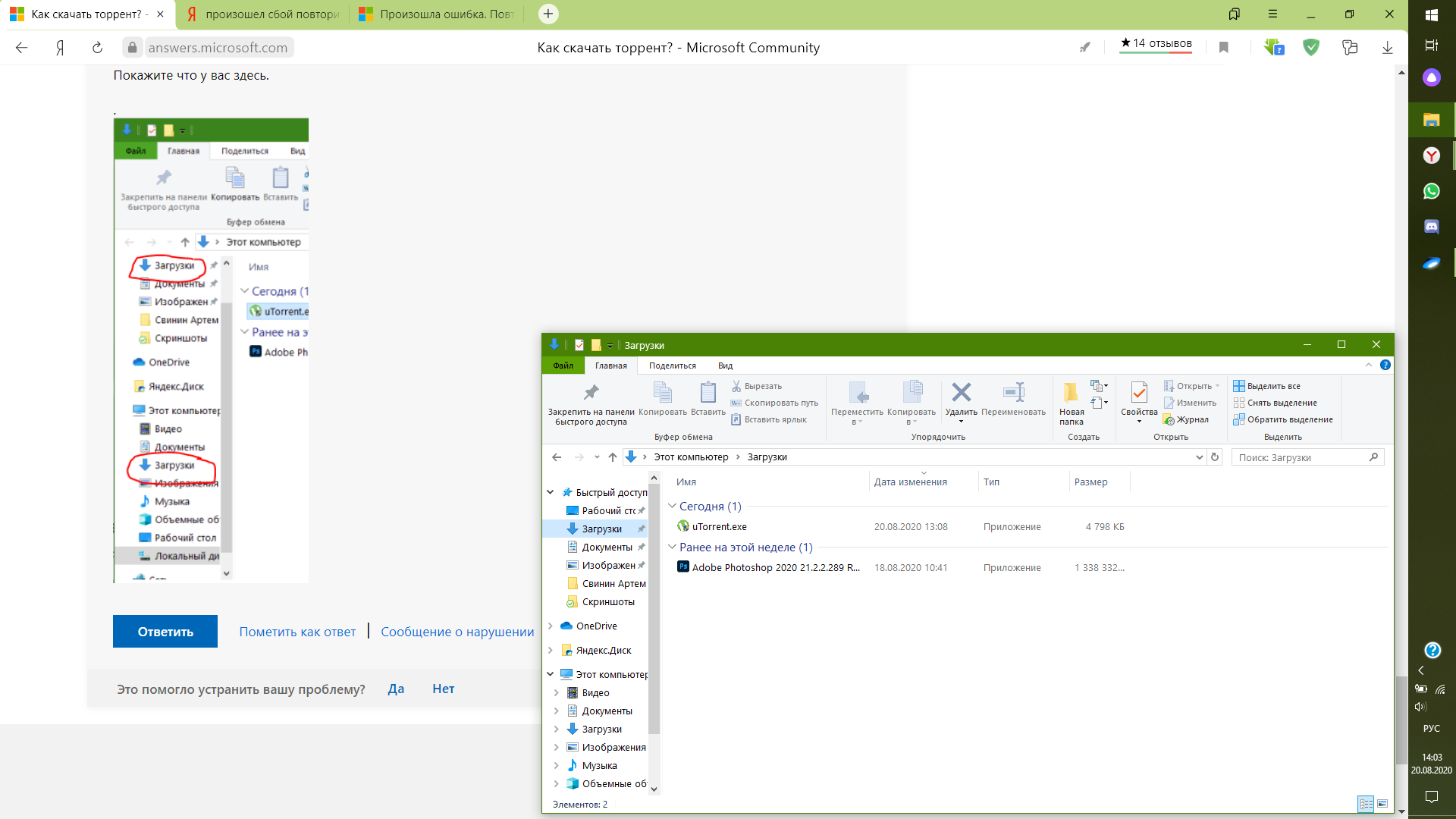Click the Cut (Вырезать) scissors icon
1456x819 pixels.
pos(736,386)
